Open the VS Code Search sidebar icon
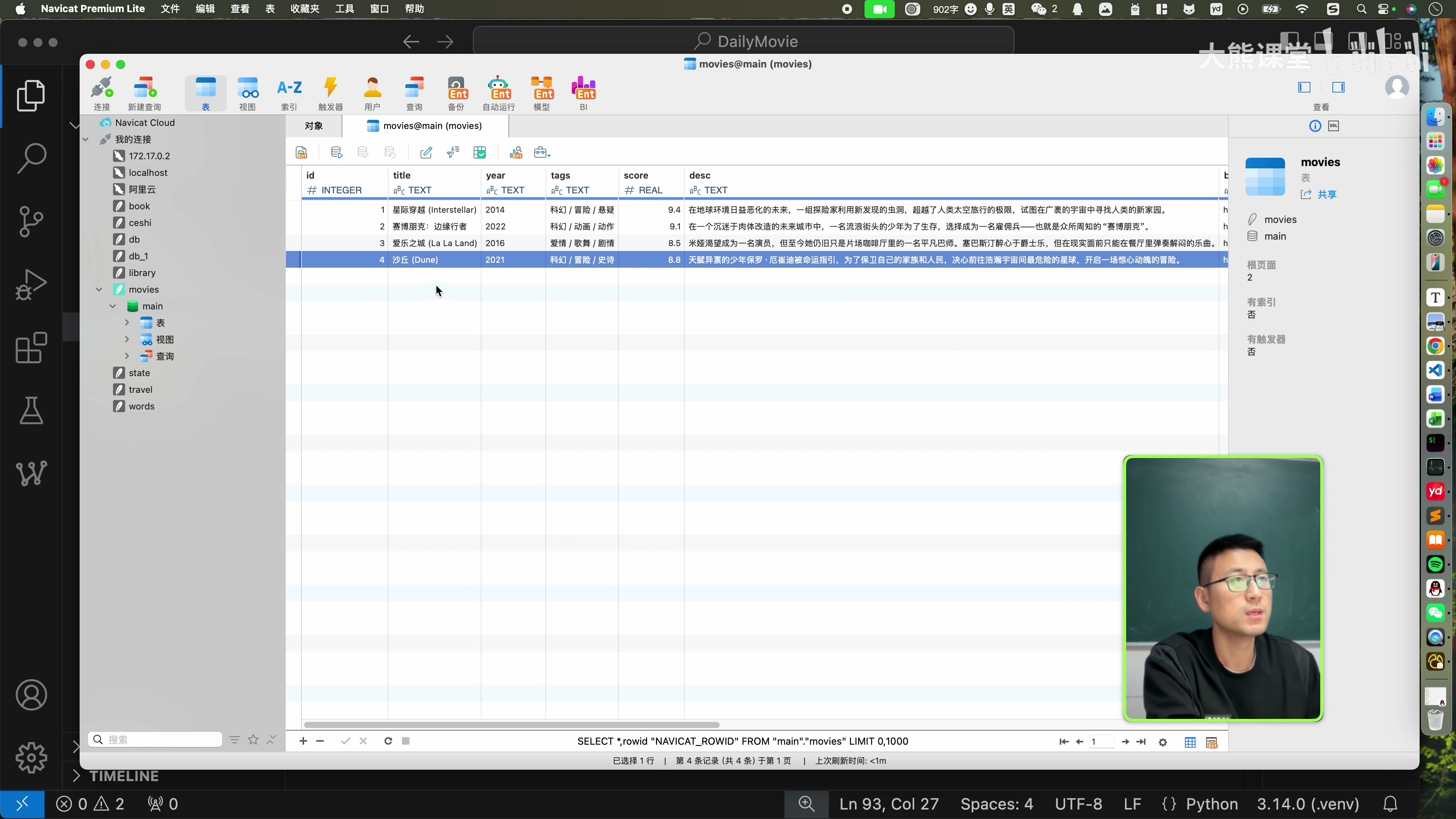 click(x=31, y=158)
